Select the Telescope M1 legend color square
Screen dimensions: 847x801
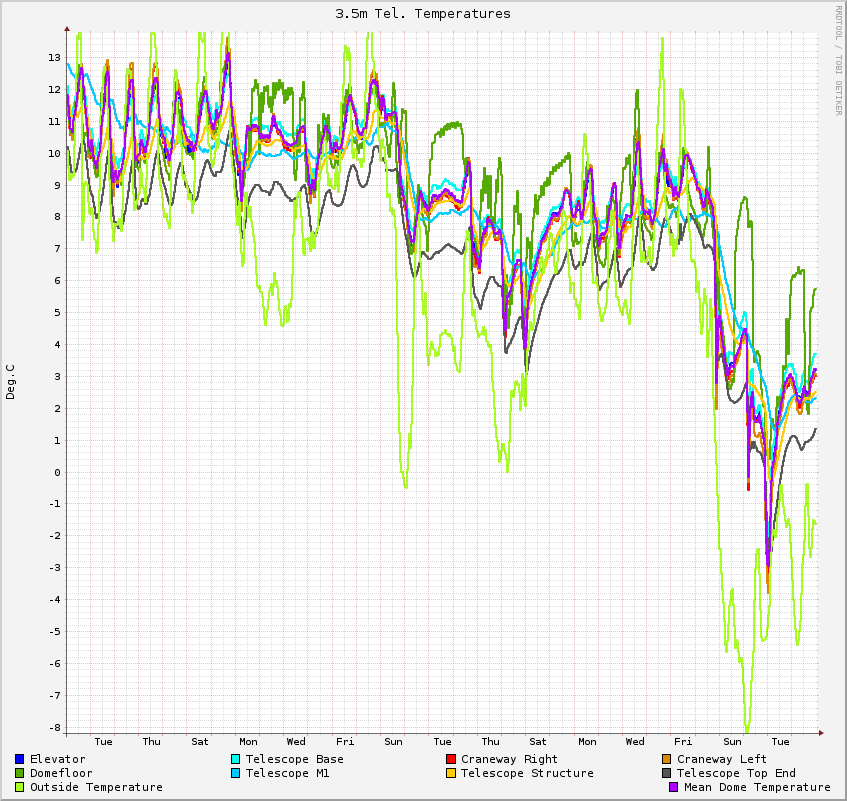pos(236,773)
